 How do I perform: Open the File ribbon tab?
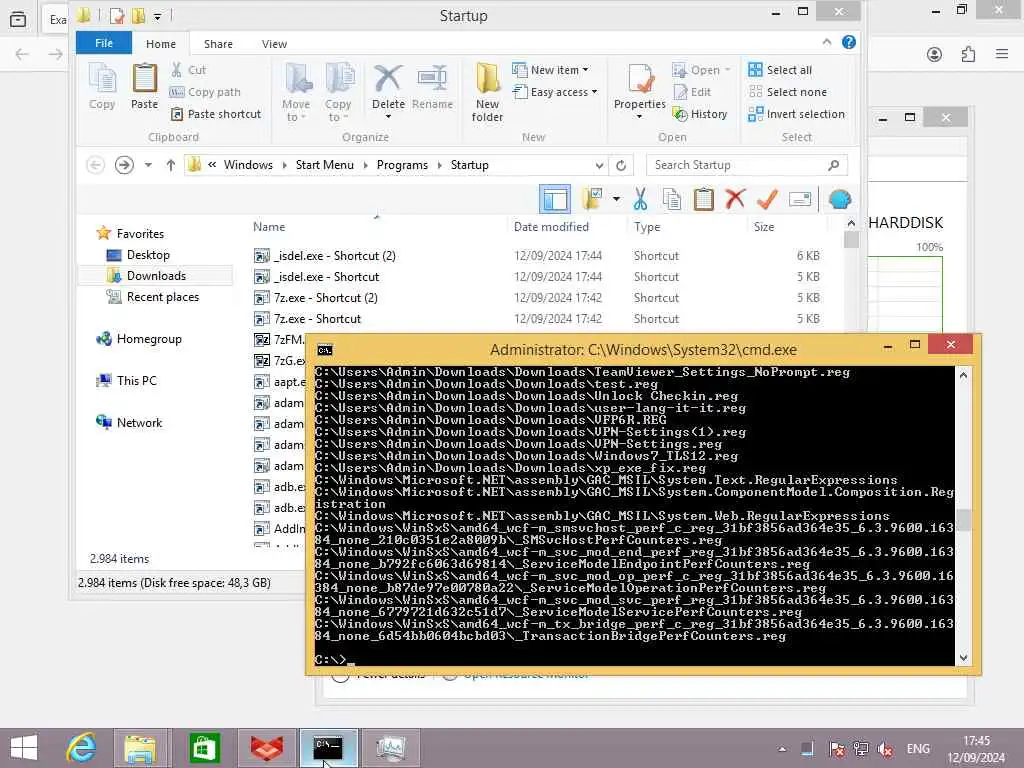[x=104, y=43]
